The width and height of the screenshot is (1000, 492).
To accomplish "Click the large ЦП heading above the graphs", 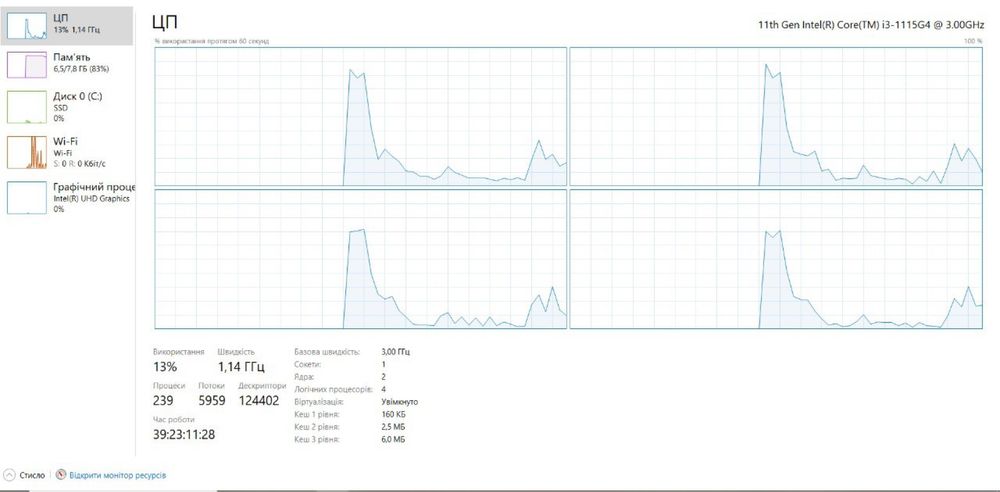I will click(x=165, y=22).
